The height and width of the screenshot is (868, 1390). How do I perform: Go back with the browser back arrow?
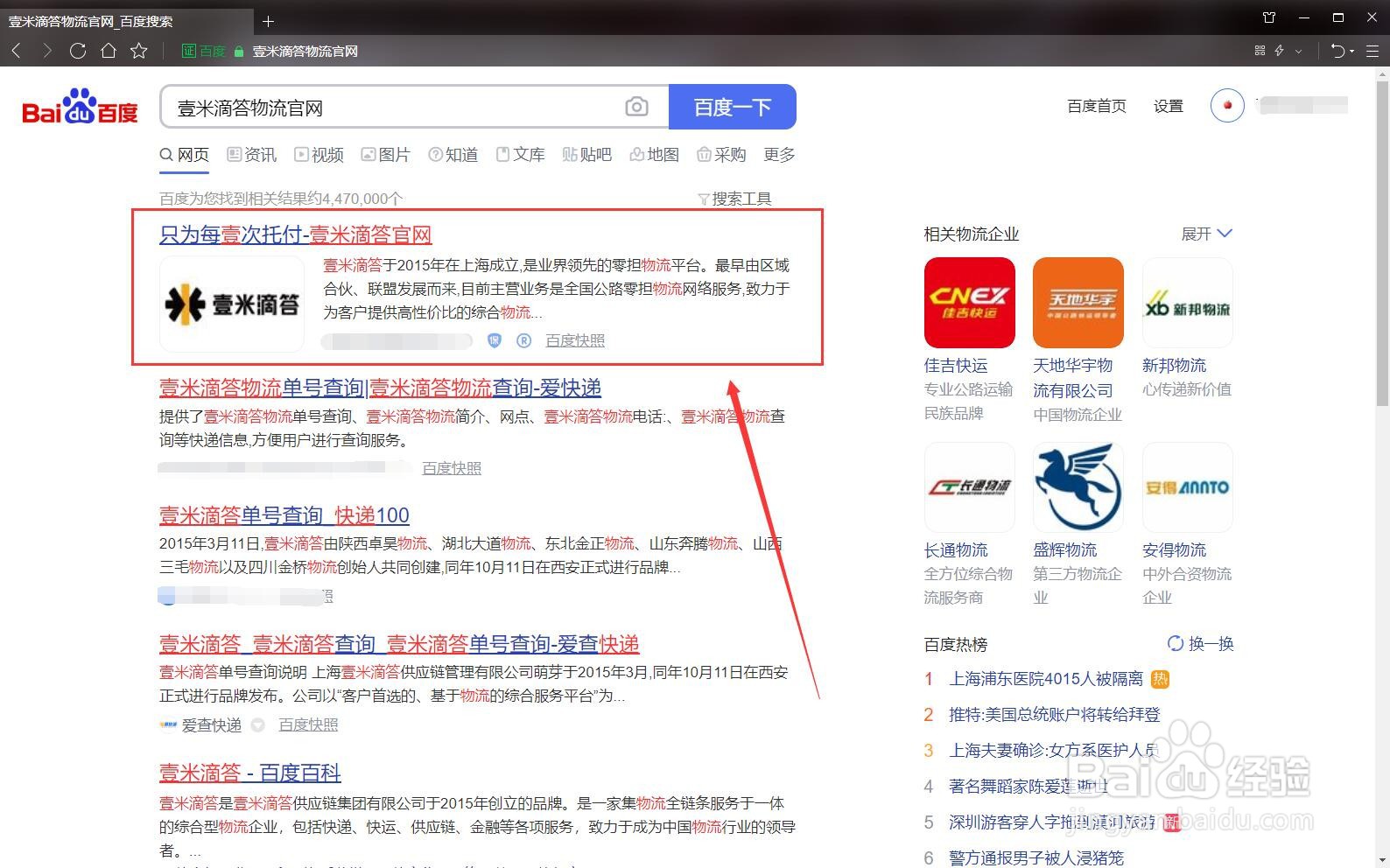point(17,51)
